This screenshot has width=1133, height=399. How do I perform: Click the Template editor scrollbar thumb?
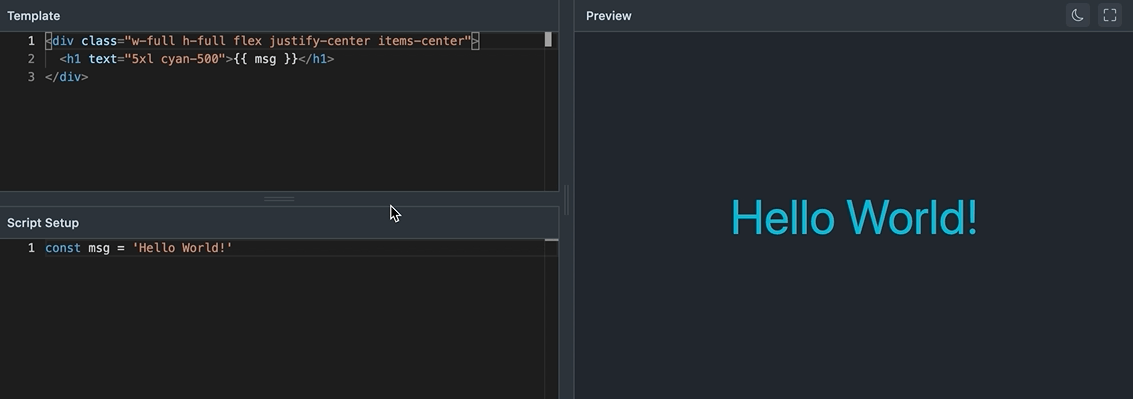548,40
